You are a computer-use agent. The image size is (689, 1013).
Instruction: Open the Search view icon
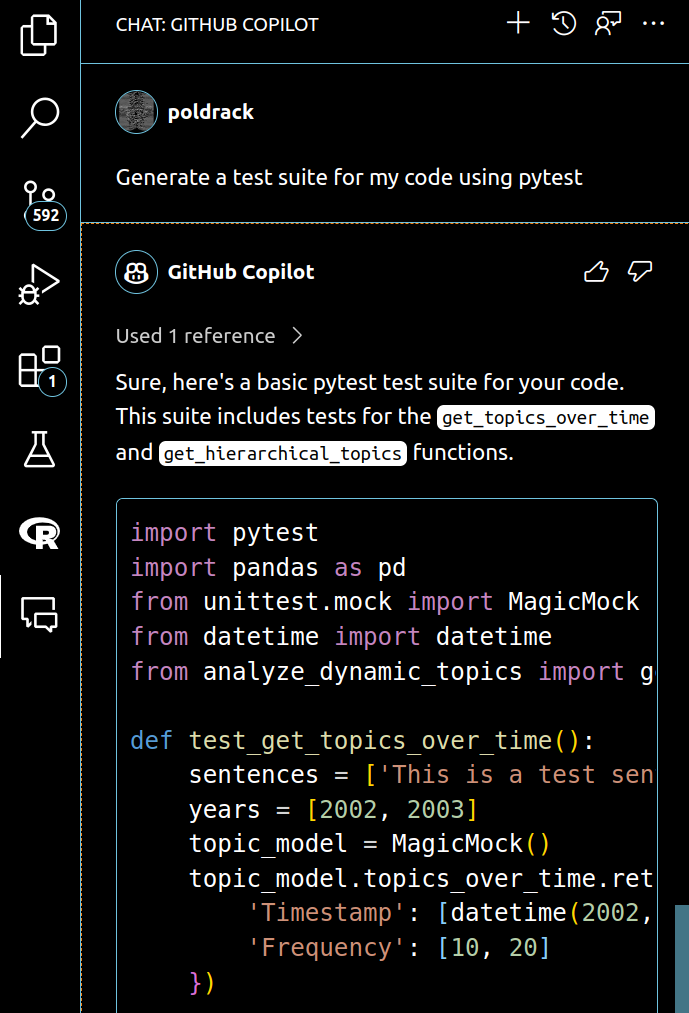click(39, 117)
